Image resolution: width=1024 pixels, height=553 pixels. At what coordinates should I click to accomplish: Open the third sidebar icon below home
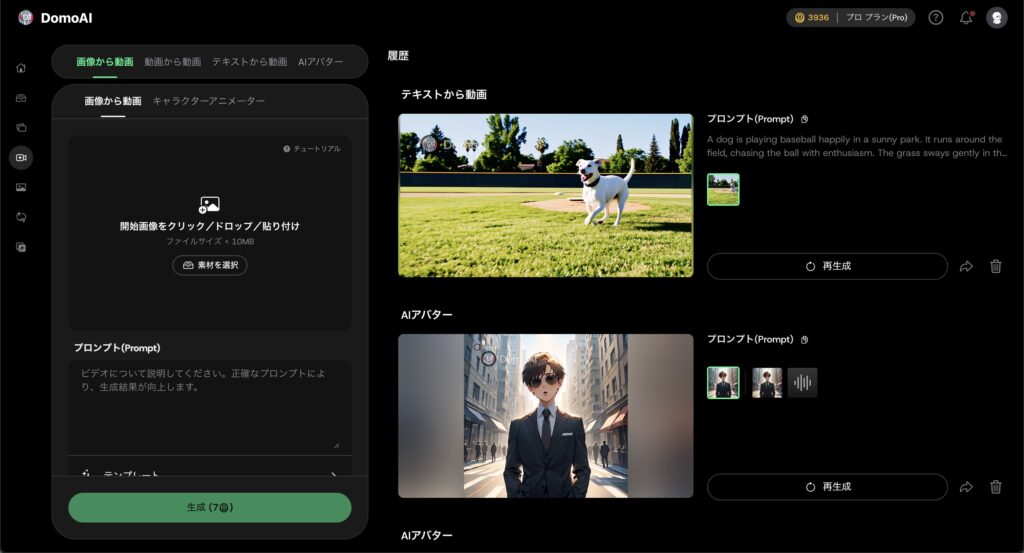coord(21,127)
